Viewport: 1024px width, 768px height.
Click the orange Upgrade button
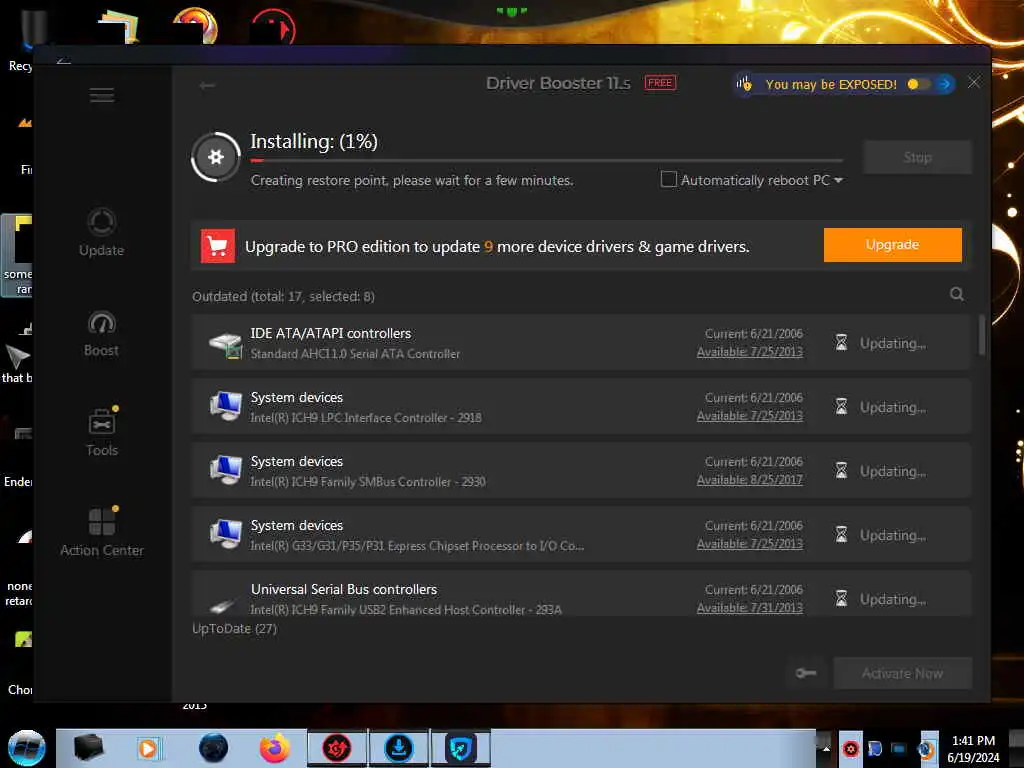click(x=892, y=245)
